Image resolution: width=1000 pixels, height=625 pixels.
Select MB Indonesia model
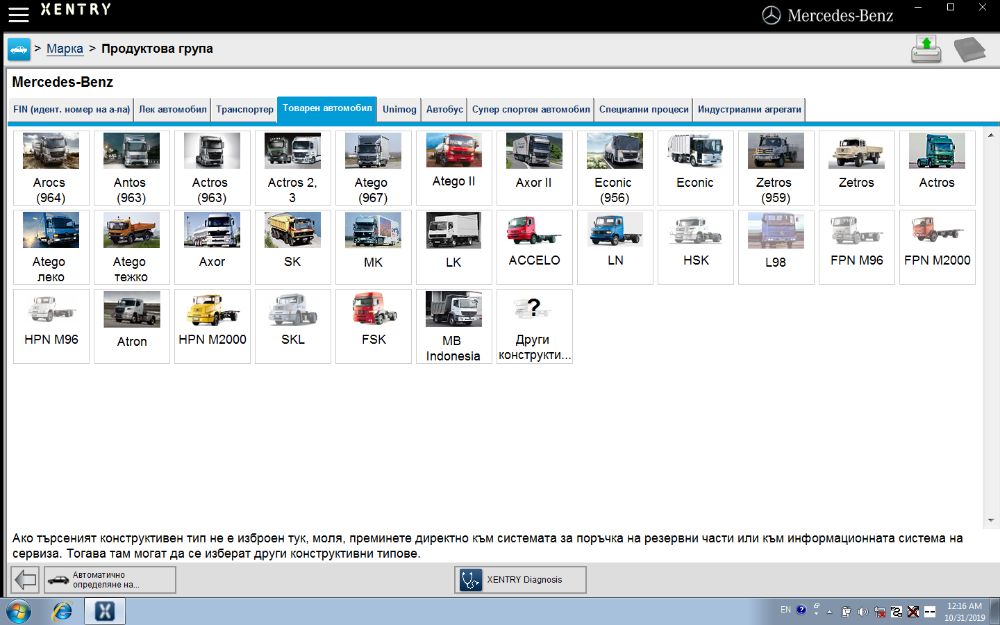tap(453, 327)
